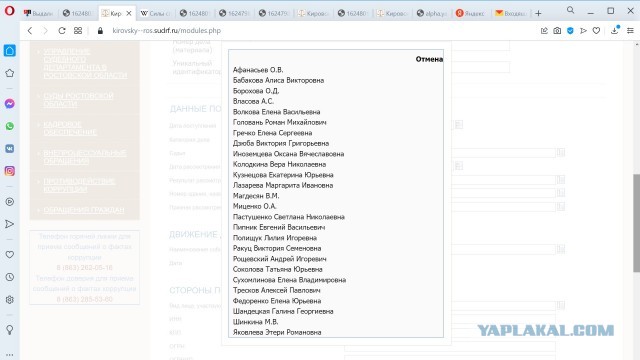Open the sidebar heart pinboards icon
640x360 pixels.
tap(10, 255)
